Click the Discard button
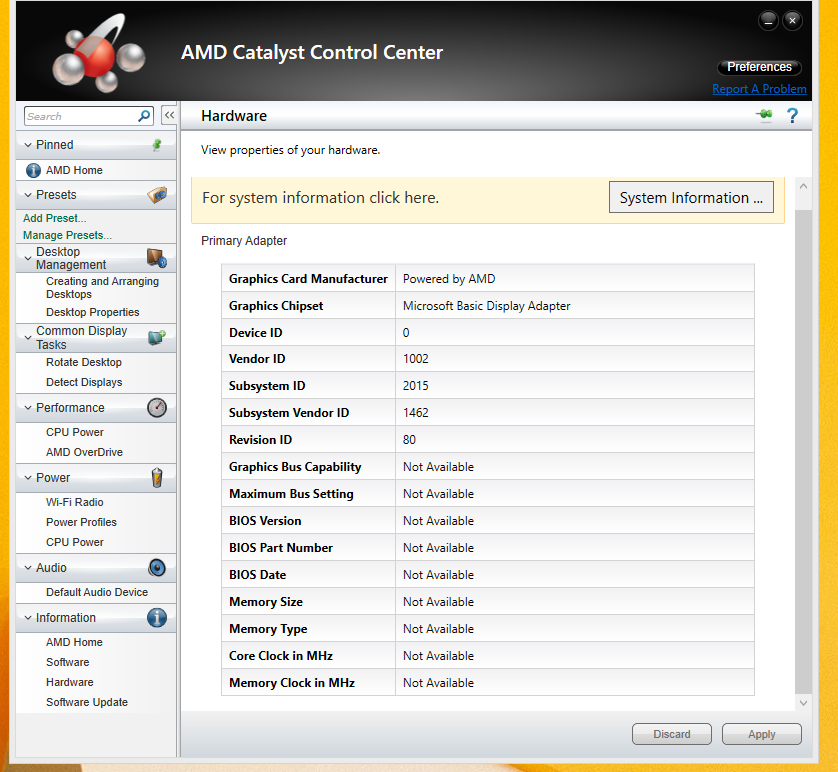 (672, 734)
